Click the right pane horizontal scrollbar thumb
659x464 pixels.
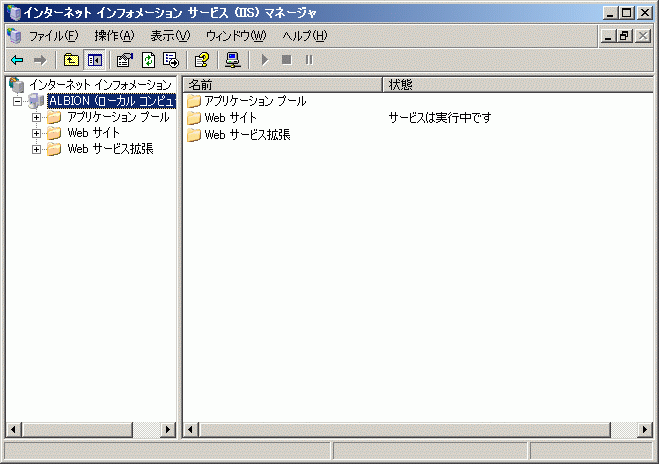point(404,430)
